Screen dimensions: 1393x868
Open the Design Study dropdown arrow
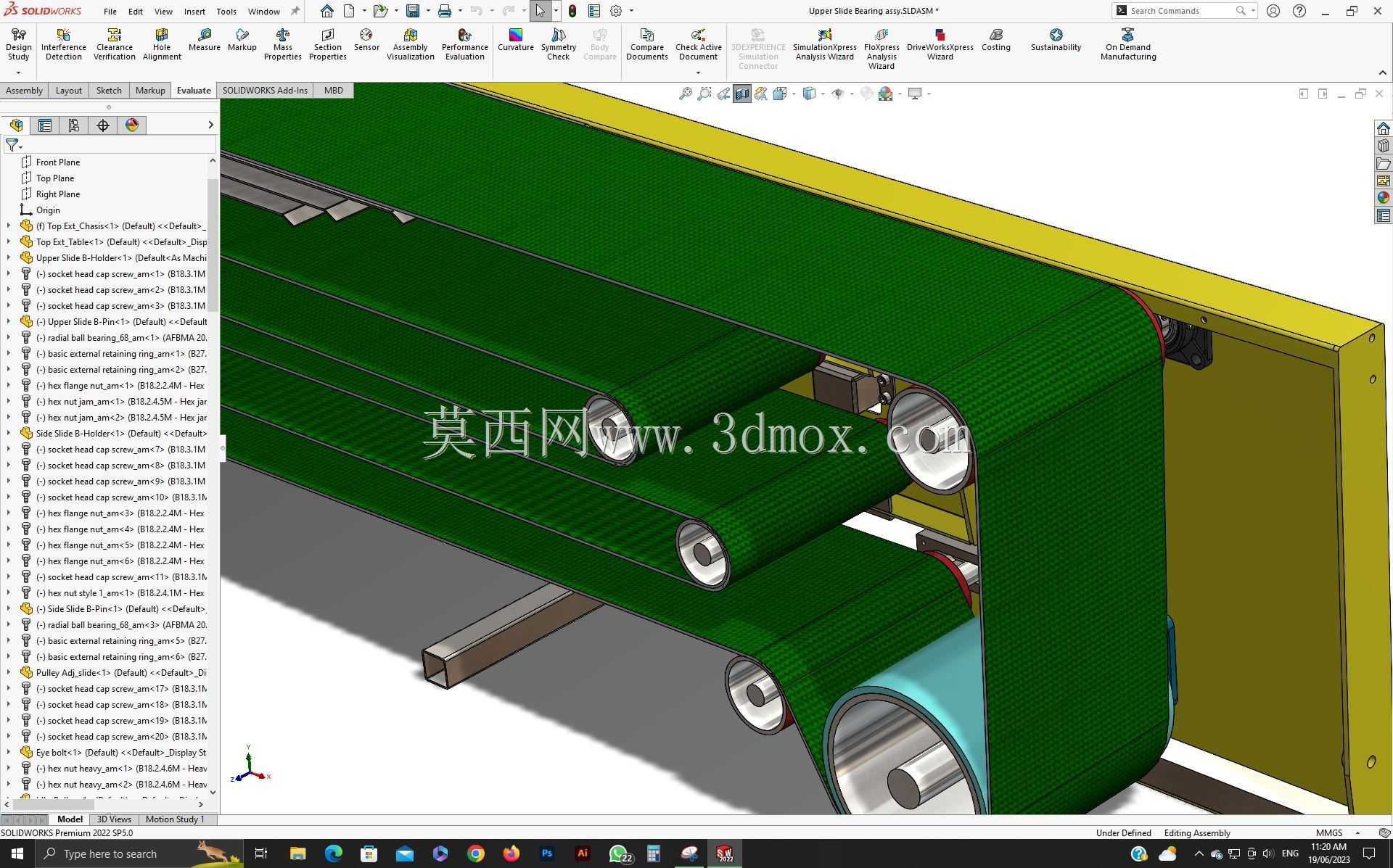(x=18, y=73)
